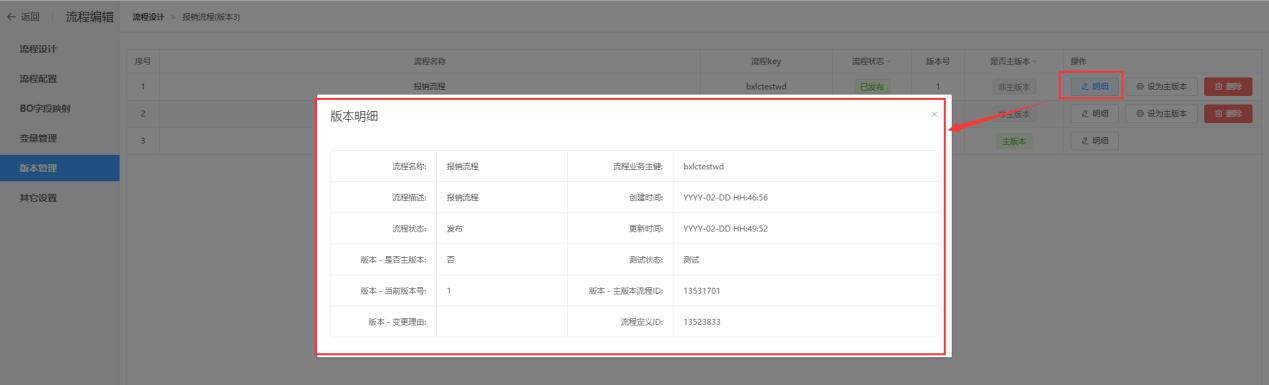This screenshot has width=1269, height=385.
Task: Click 设为主版本 for row 1
Action: (1161, 87)
